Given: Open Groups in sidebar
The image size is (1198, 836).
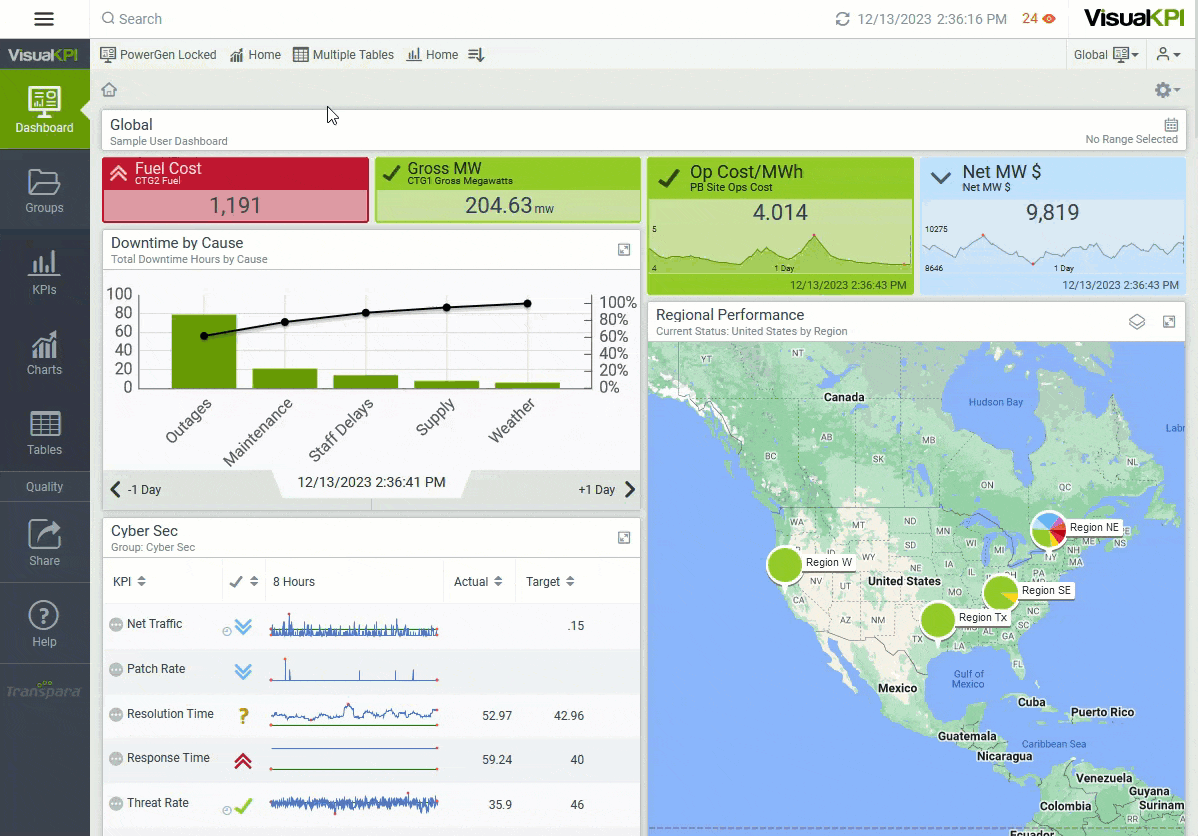Looking at the screenshot, I should pos(44,191).
